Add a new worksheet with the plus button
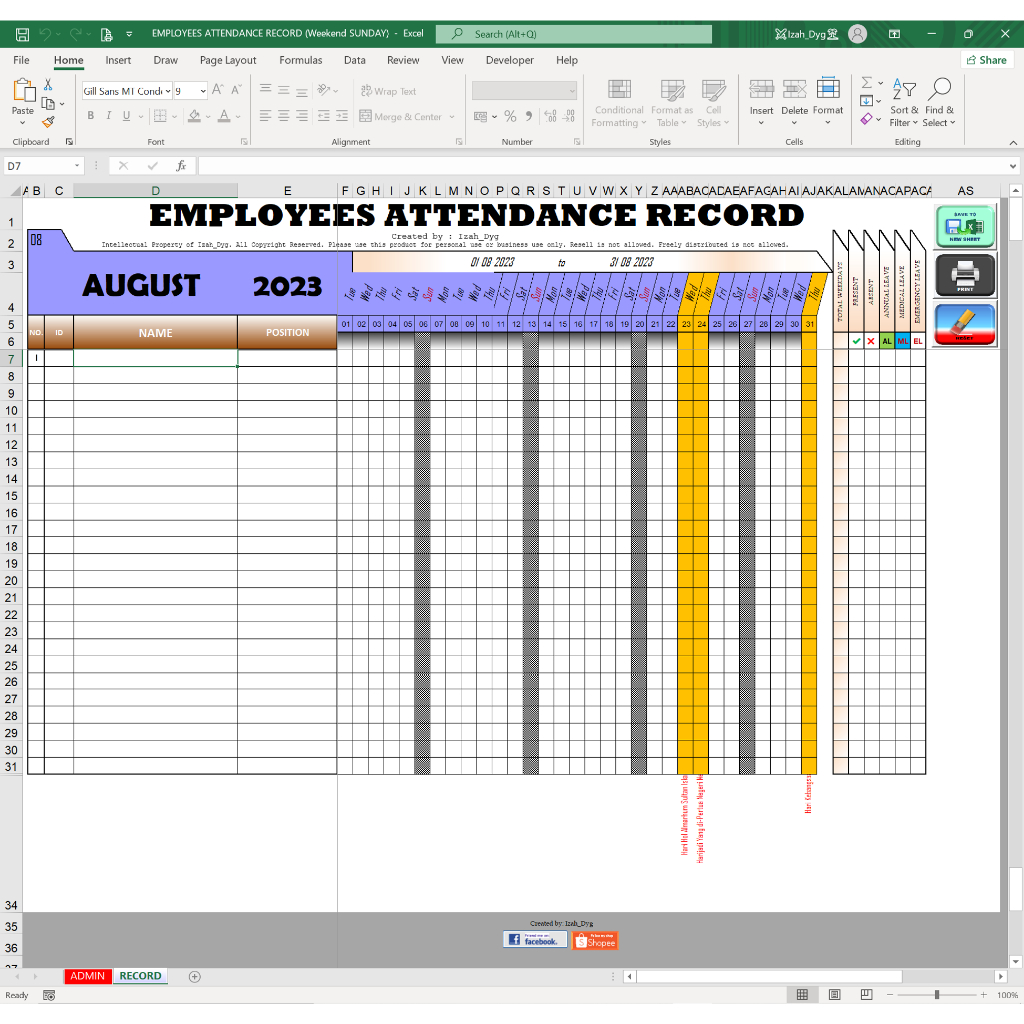This screenshot has width=1024, height=1024. [x=193, y=975]
